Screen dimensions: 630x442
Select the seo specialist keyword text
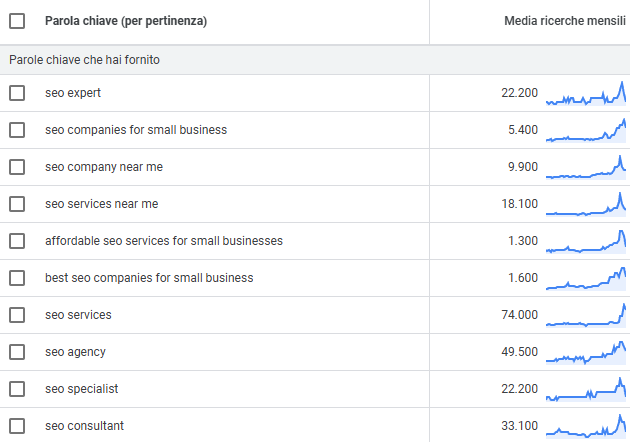(x=82, y=389)
